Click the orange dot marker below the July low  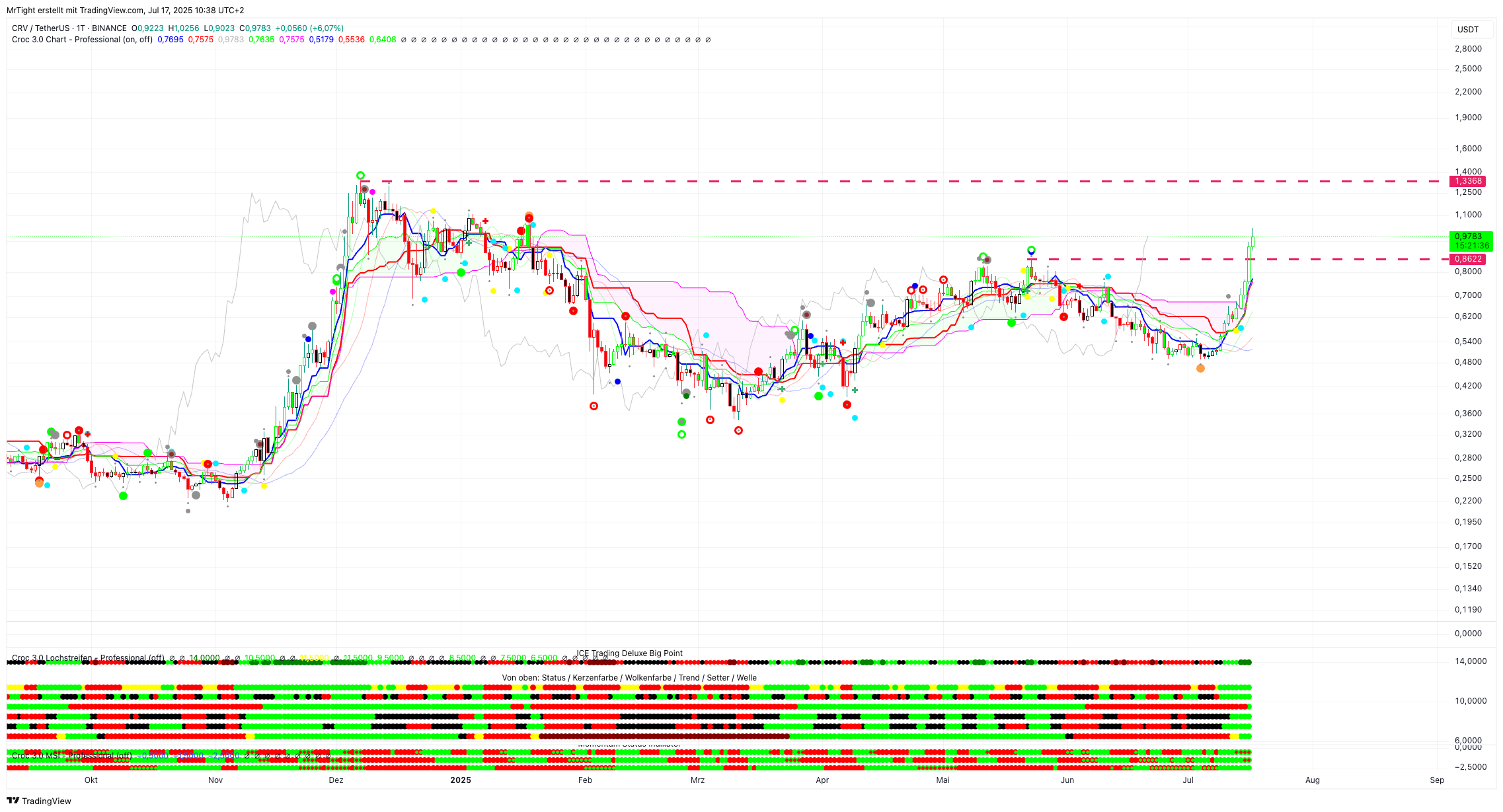1200,369
